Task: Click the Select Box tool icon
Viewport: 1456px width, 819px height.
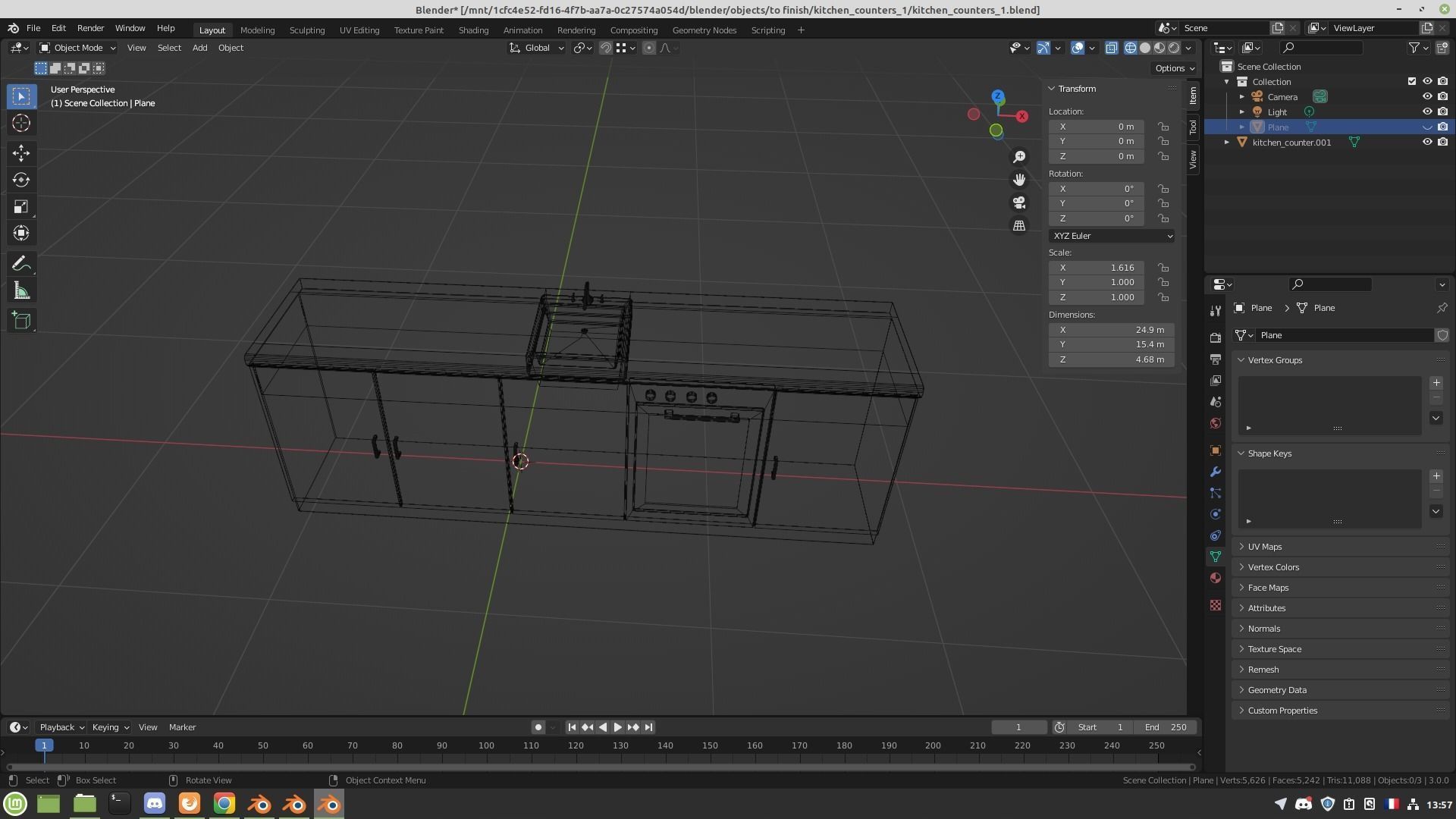Action: [x=21, y=96]
